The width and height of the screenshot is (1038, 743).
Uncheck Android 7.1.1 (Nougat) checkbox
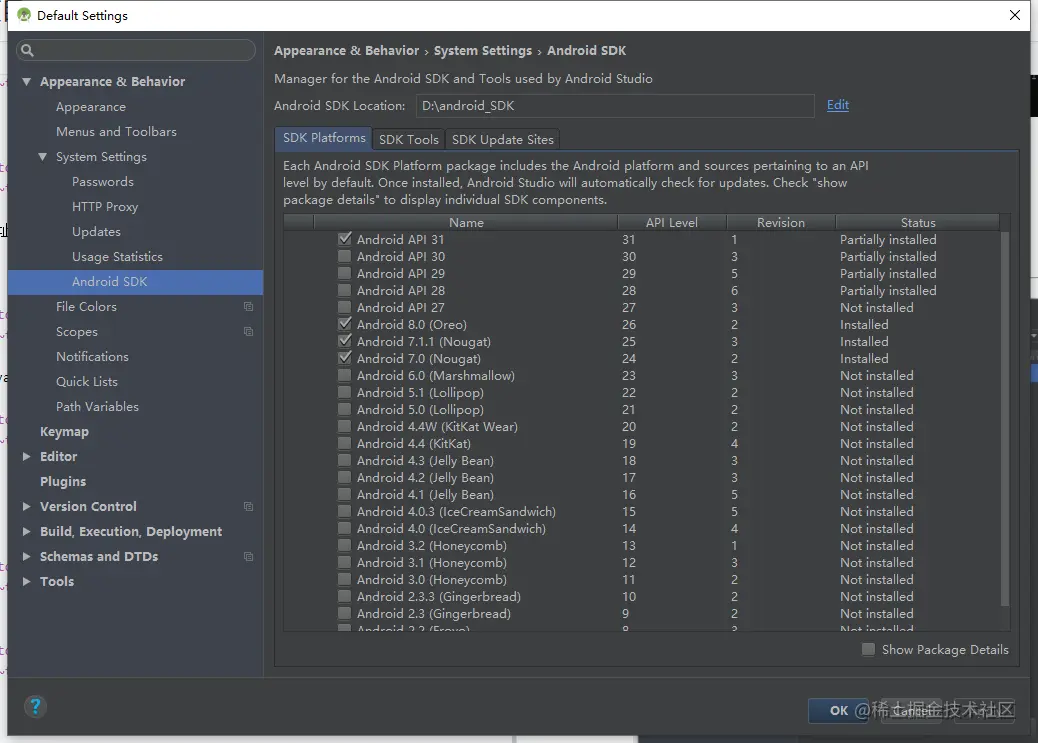point(344,342)
